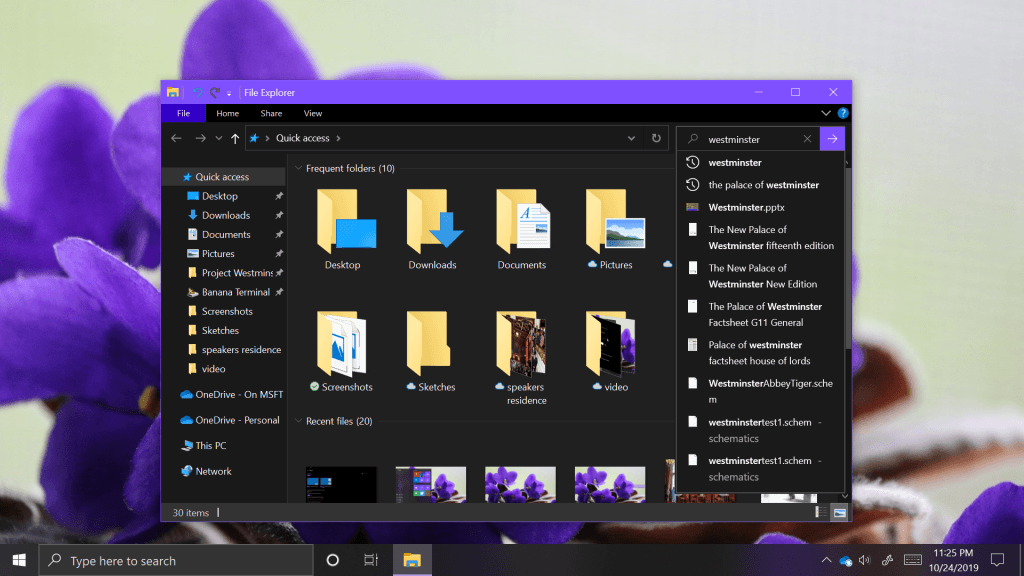Open speakers residence in navigation pane
1024x576 pixels.
241,349
